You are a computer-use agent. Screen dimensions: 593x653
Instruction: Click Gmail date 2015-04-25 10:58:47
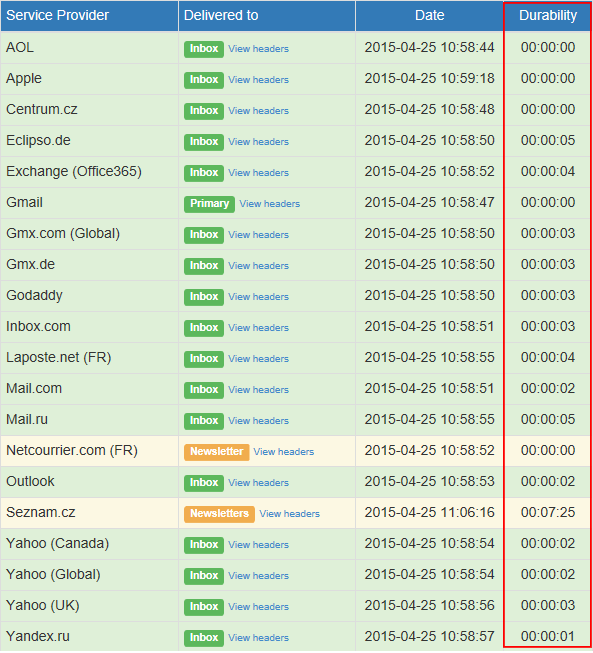429,202
